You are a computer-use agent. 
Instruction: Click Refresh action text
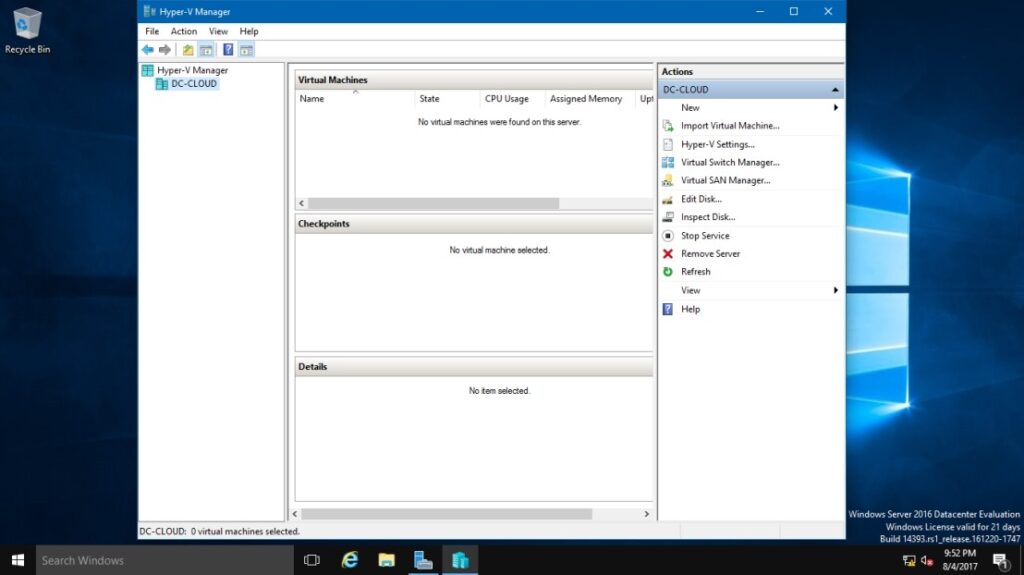pos(696,272)
